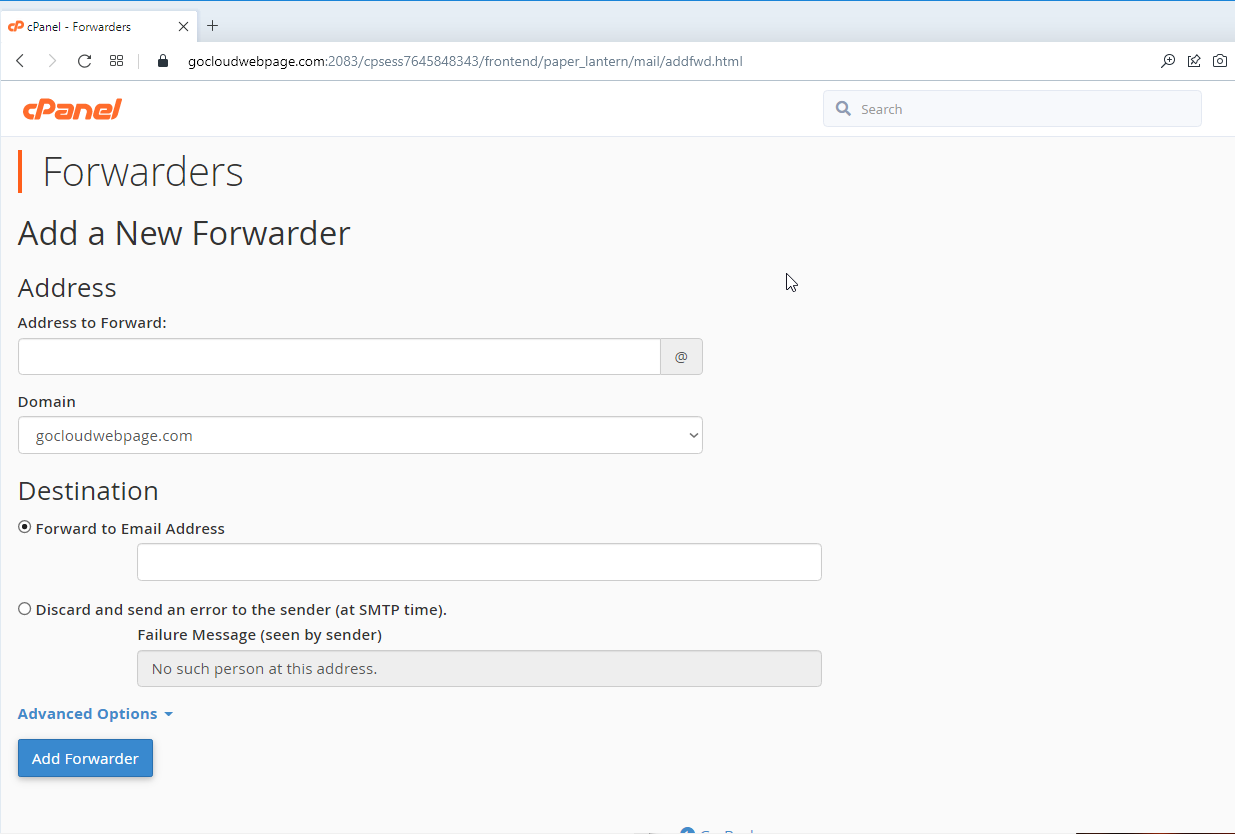This screenshot has width=1235, height=834.
Task: Click the magnifier icon in the cPanel search box
Action: 843,108
